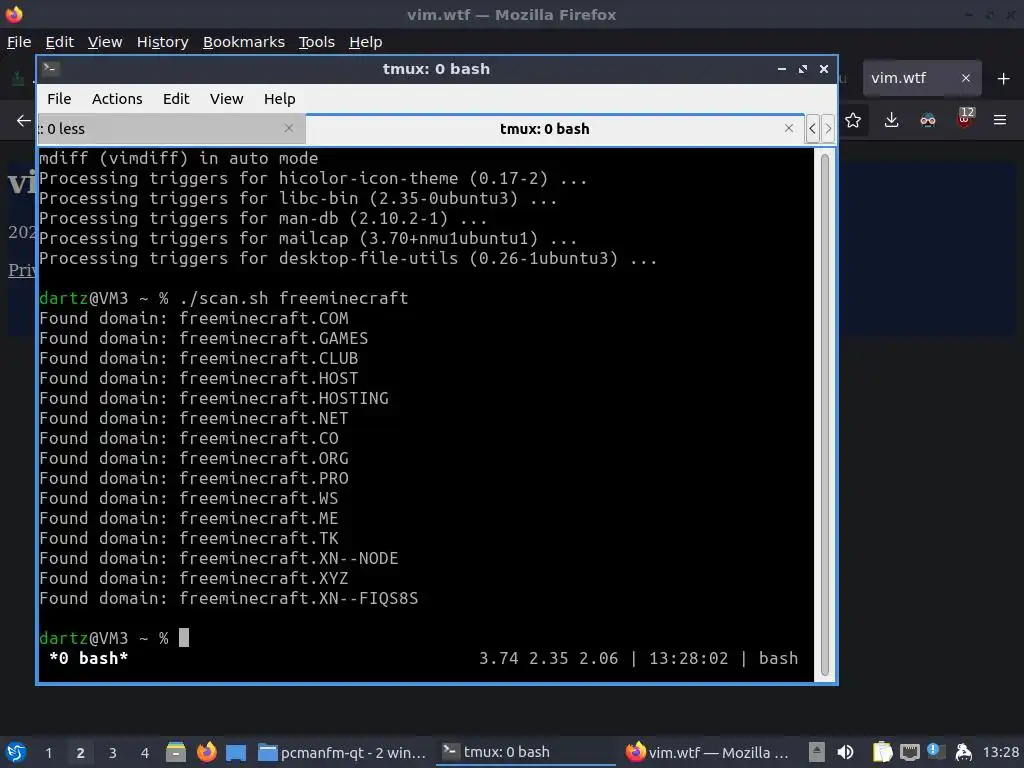Open Firefox History menu
Screen dimensions: 1024x768
[x=163, y=42]
